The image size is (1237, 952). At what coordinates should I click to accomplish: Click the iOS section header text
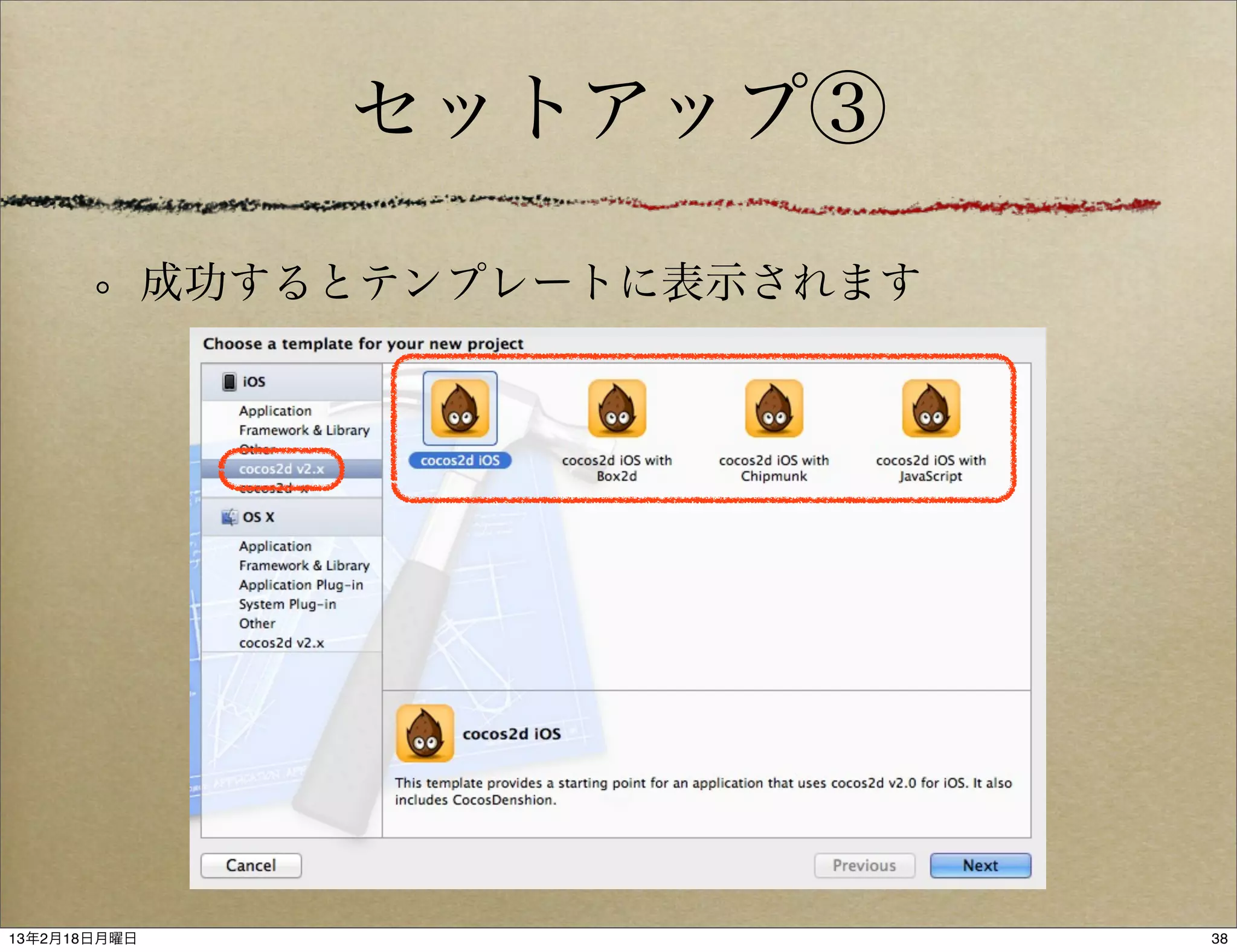point(254,382)
